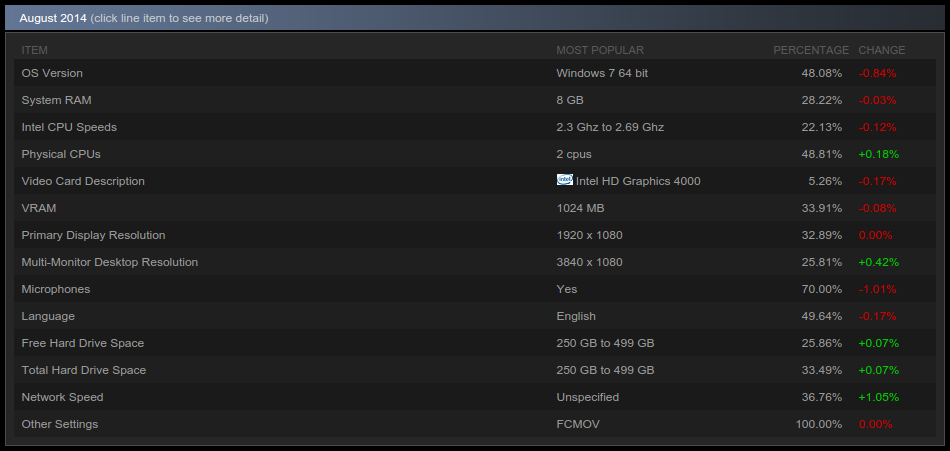Open the Microphones line item
This screenshot has width=950, height=451.
pyautogui.click(x=474, y=289)
